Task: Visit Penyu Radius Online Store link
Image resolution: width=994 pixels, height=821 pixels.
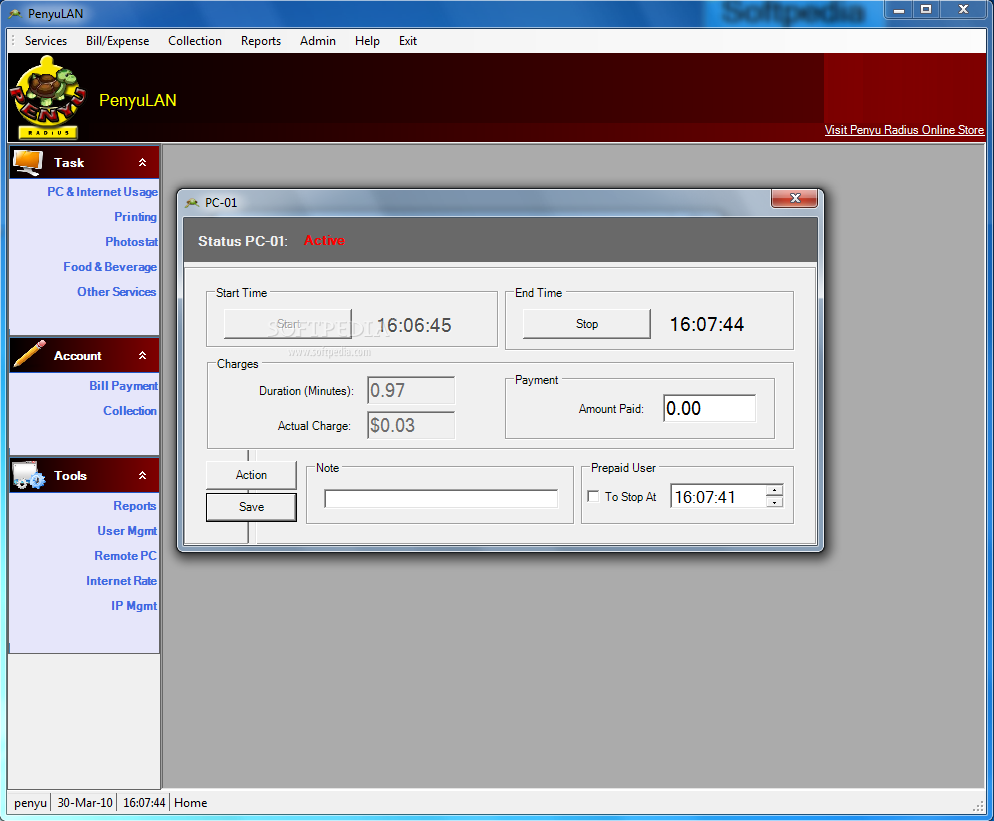Action: click(x=904, y=130)
